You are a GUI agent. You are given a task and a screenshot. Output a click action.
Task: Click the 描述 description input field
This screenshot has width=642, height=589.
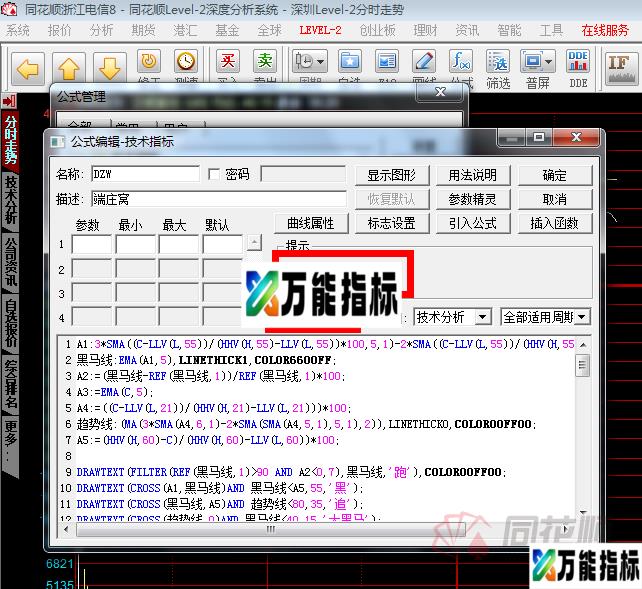[219, 199]
